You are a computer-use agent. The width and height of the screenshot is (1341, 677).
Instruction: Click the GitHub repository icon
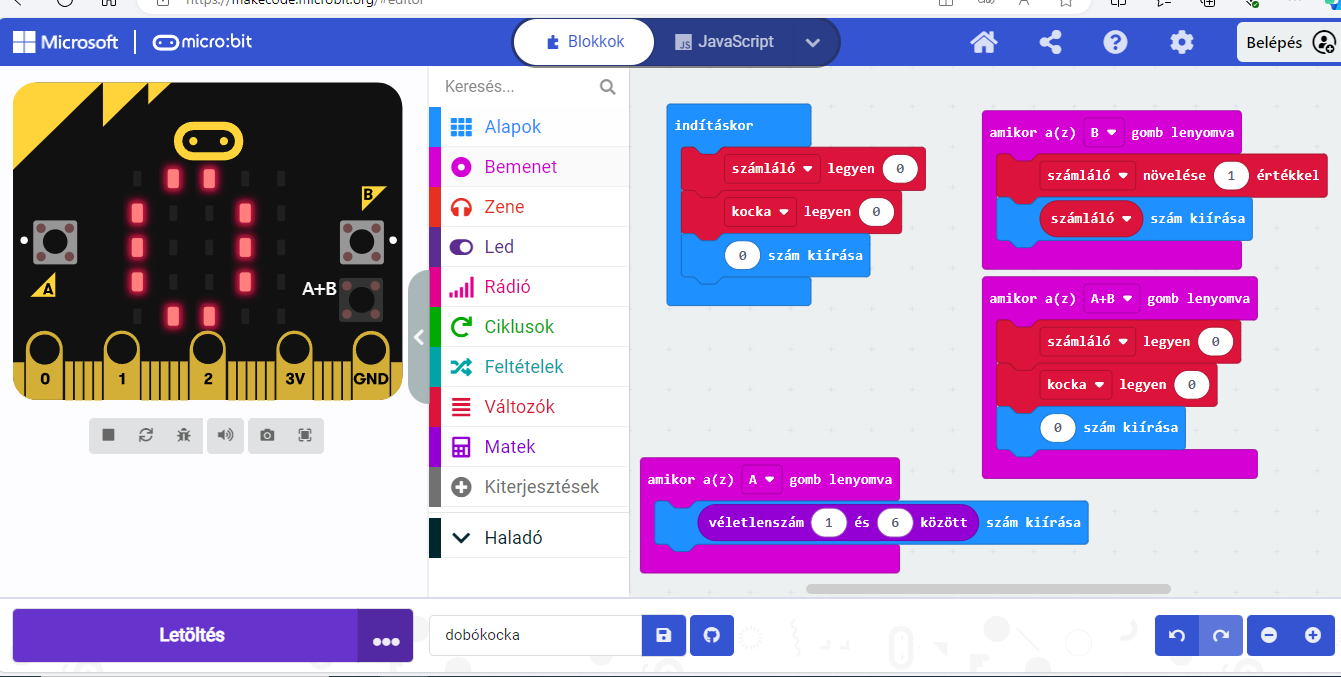pyautogui.click(x=712, y=635)
